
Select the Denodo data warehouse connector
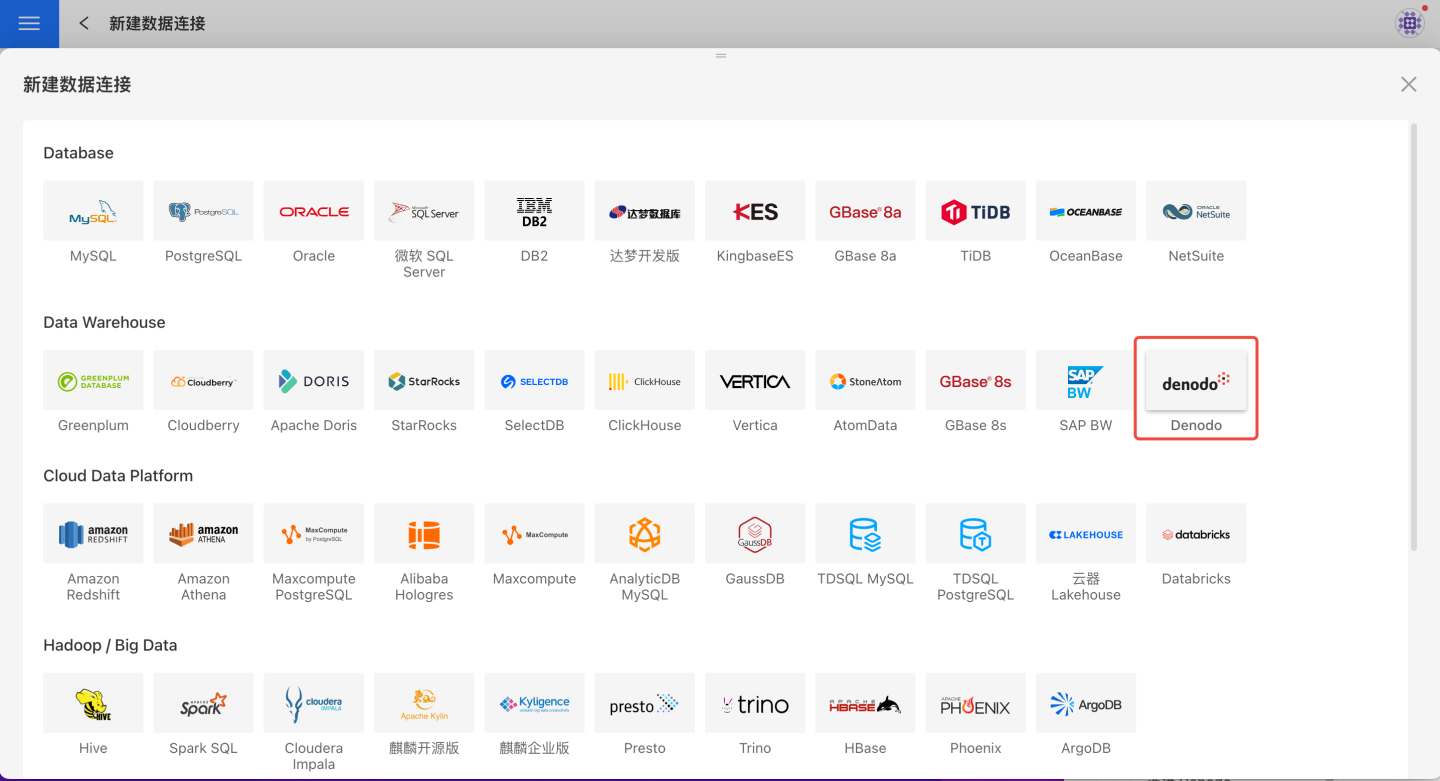pyautogui.click(x=1196, y=381)
